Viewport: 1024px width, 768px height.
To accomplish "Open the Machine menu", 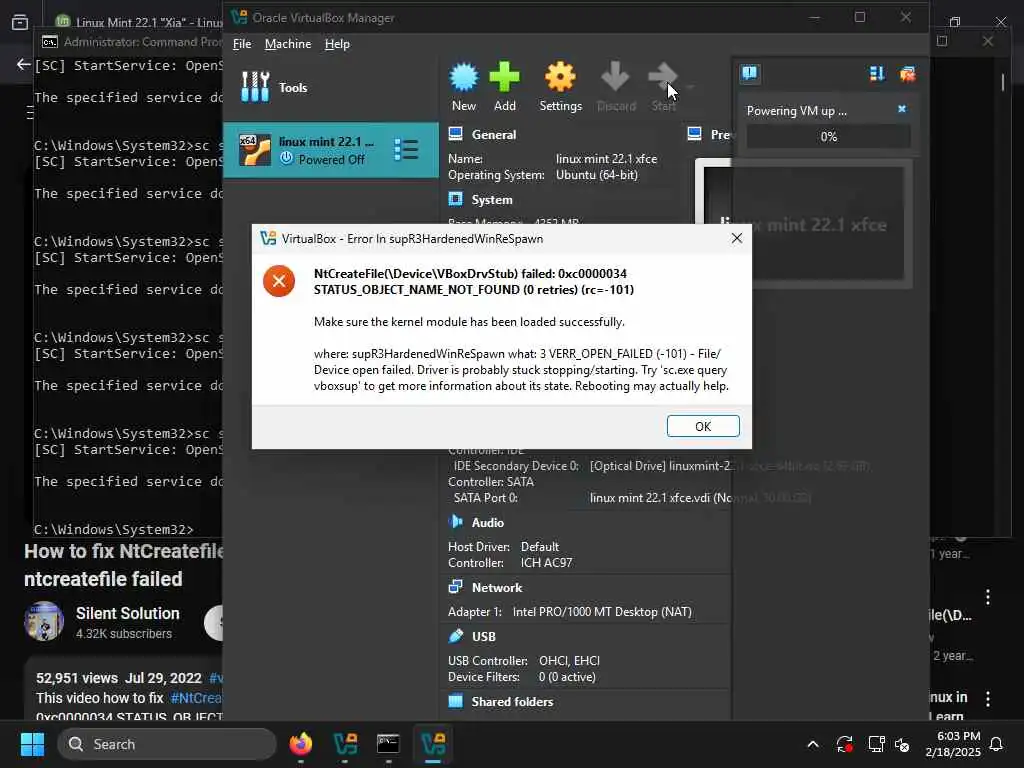I will click(288, 44).
